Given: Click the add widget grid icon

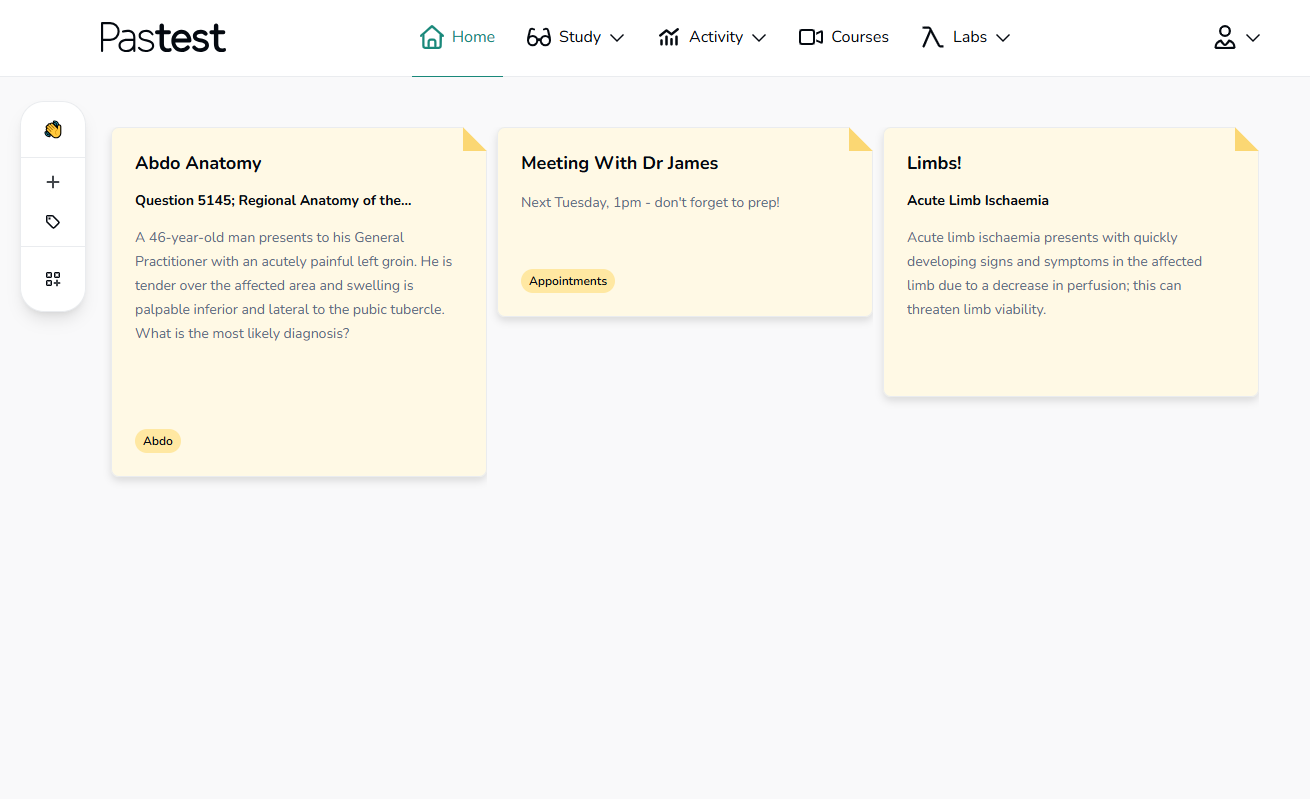Looking at the screenshot, I should (53, 279).
